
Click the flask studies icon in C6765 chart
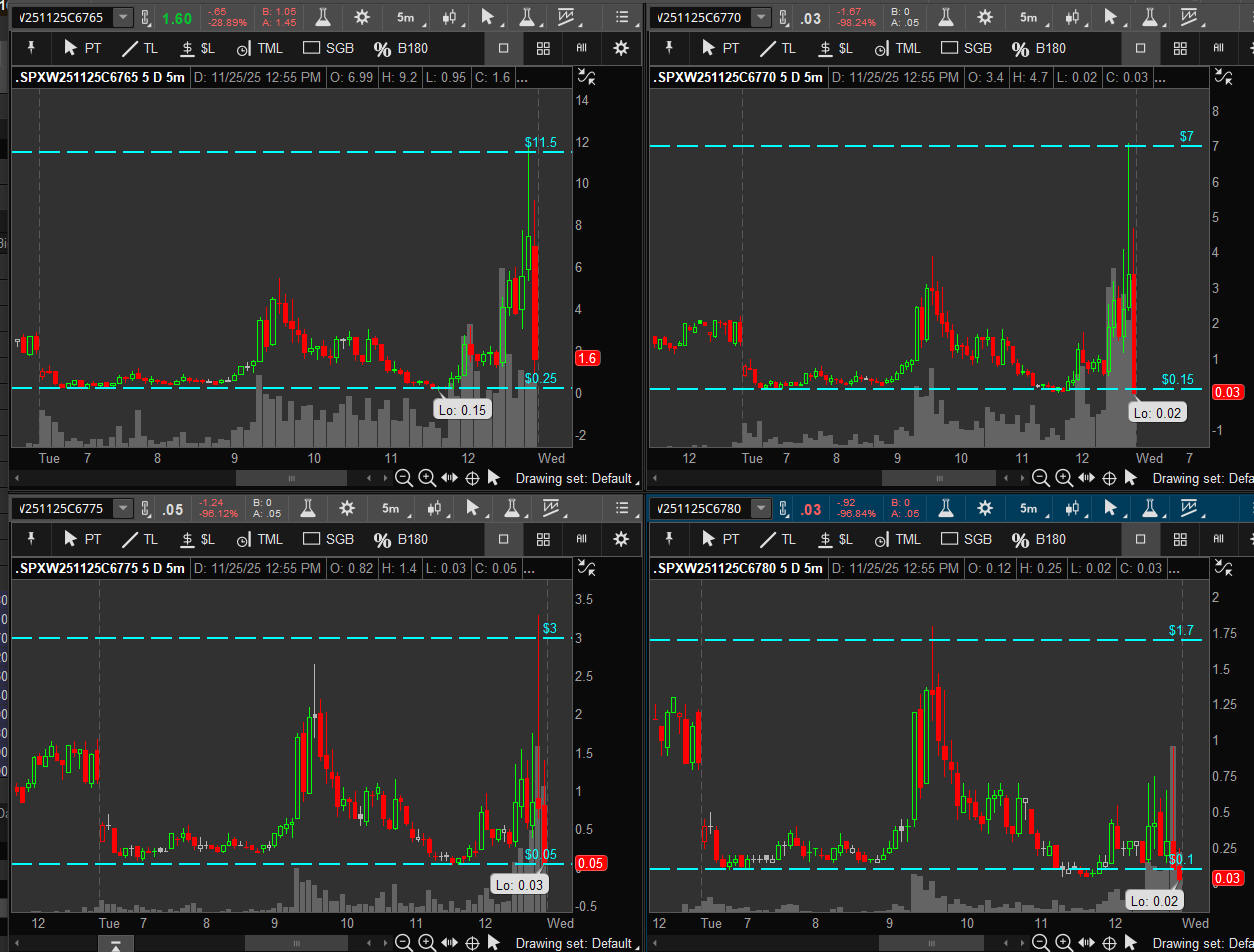(x=322, y=17)
